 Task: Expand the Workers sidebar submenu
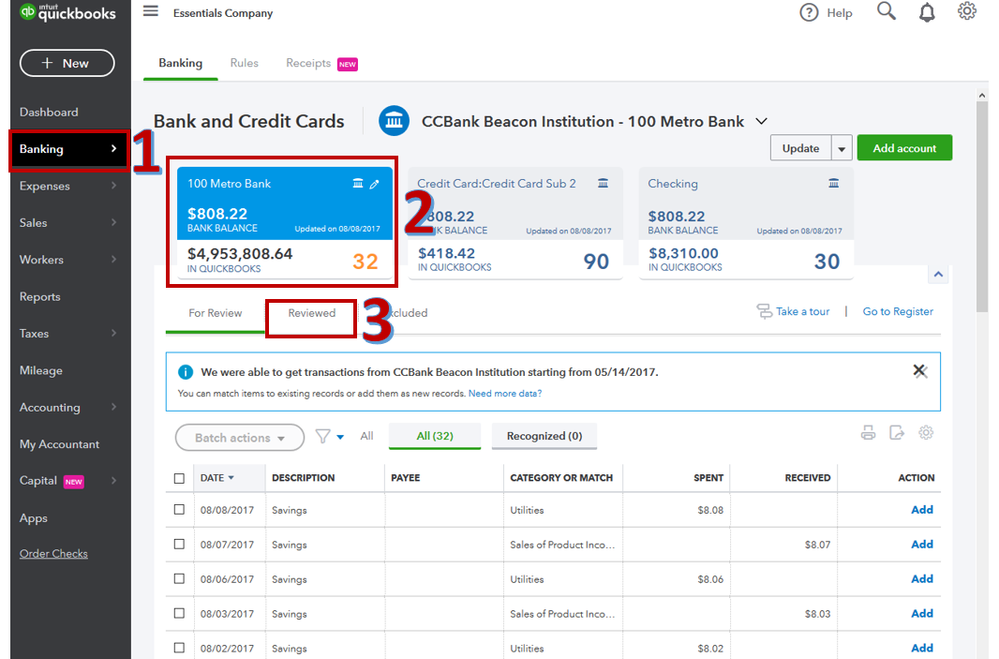point(114,259)
